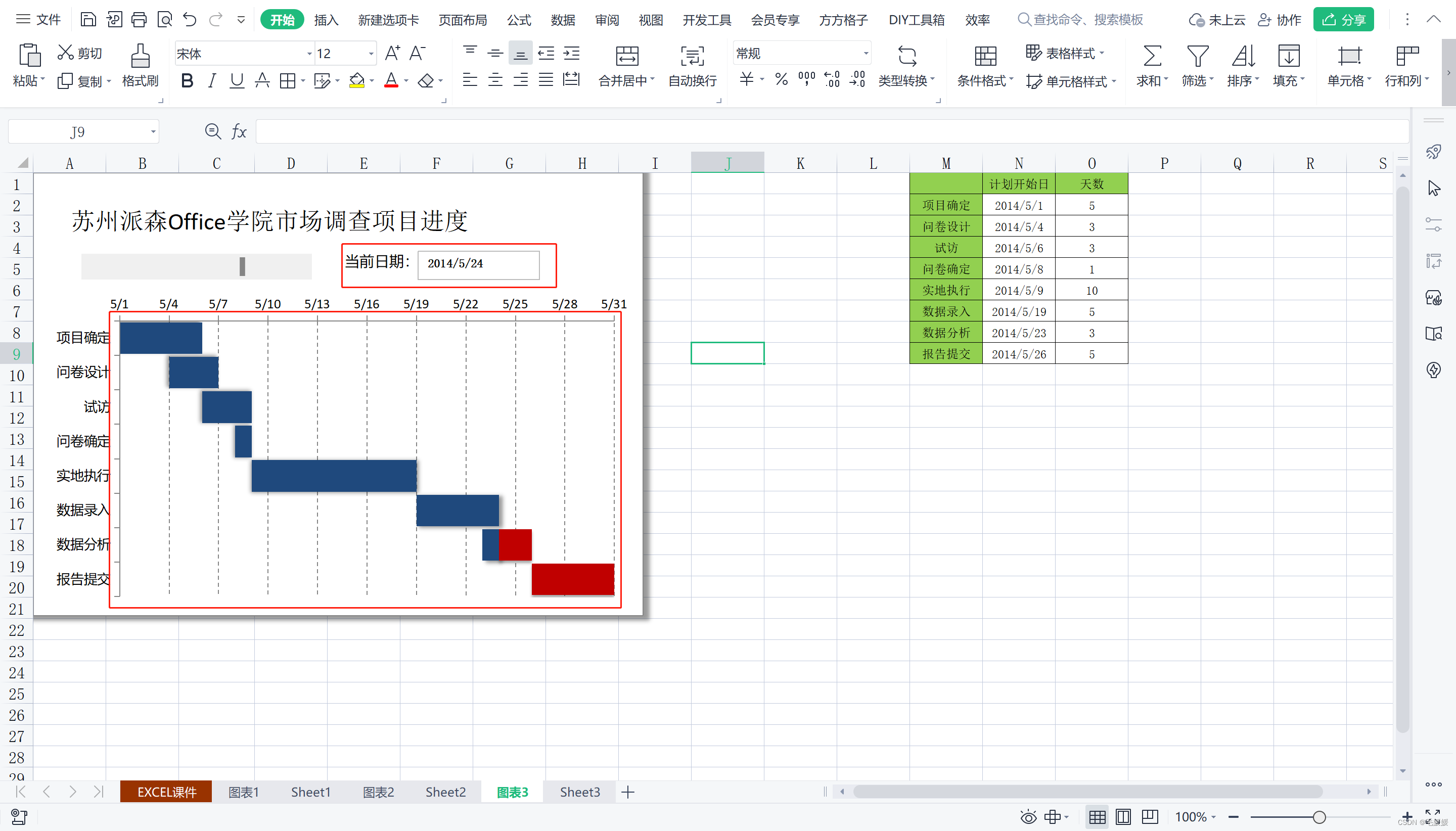Viewport: 1456px width, 831px height.
Task: Open the 插入 ribbon tab
Action: [326, 20]
